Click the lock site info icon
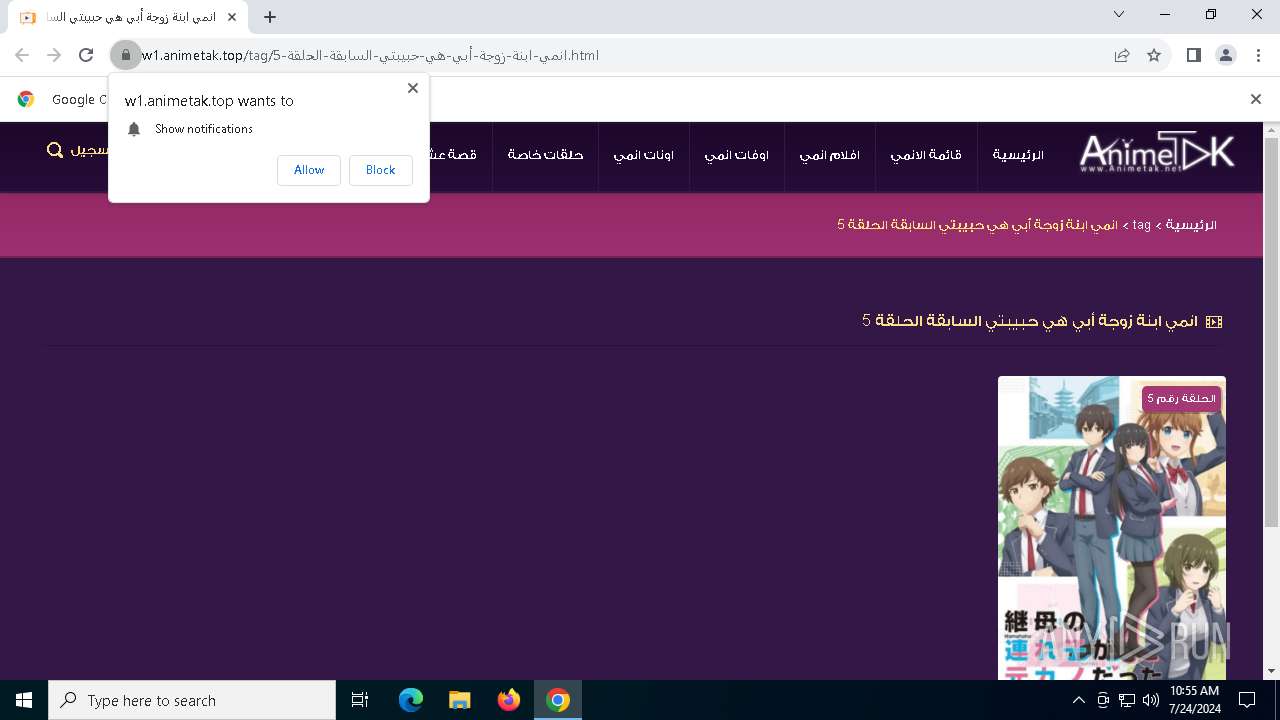The height and width of the screenshot is (720, 1280). point(125,55)
